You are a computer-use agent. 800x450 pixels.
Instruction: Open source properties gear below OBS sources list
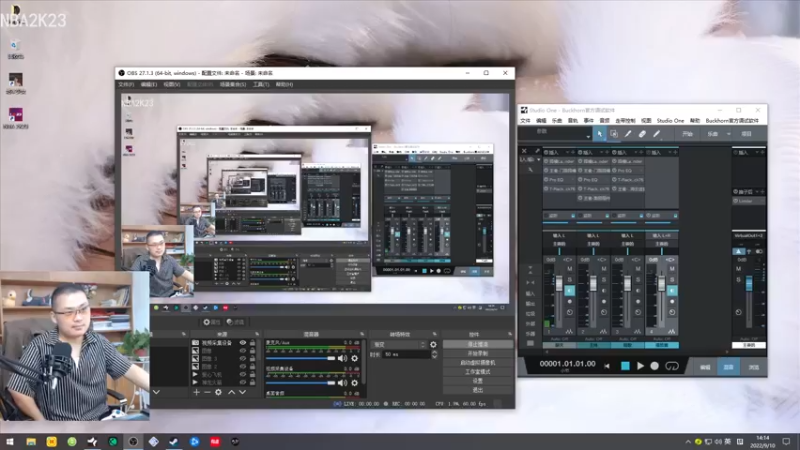click(218, 392)
